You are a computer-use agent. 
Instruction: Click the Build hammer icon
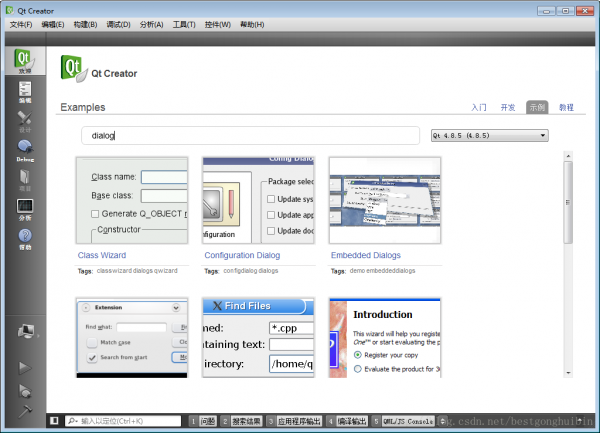[x=25, y=412]
